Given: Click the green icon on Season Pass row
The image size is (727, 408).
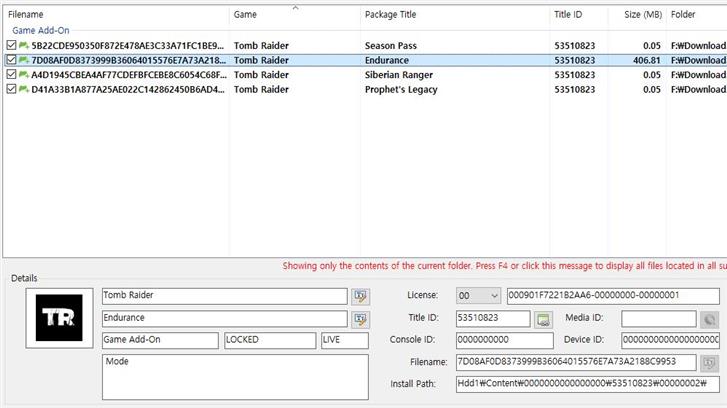Looking at the screenshot, I should pyautogui.click(x=24, y=45).
